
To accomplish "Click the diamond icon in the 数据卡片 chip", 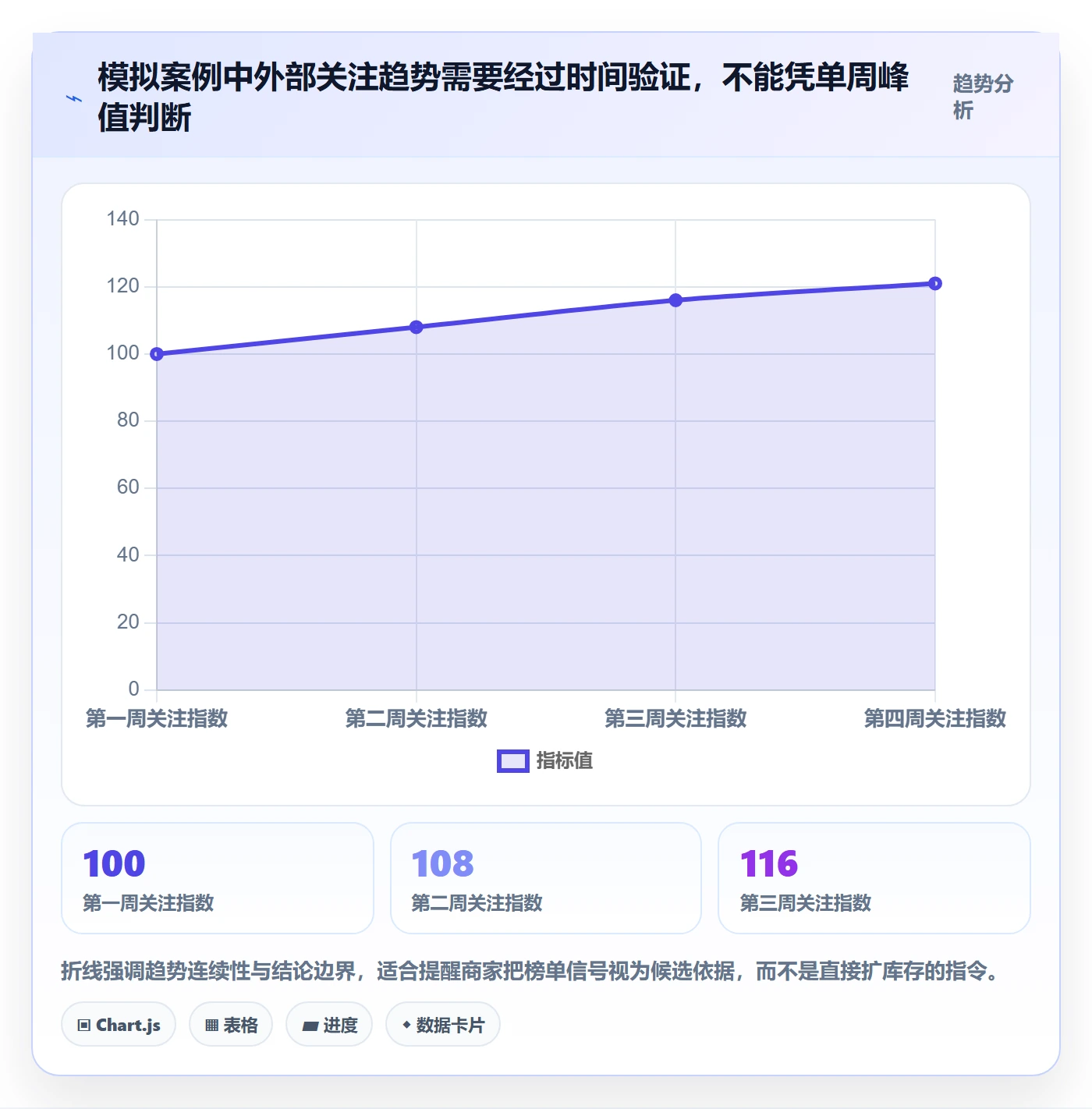I will coord(406,1025).
